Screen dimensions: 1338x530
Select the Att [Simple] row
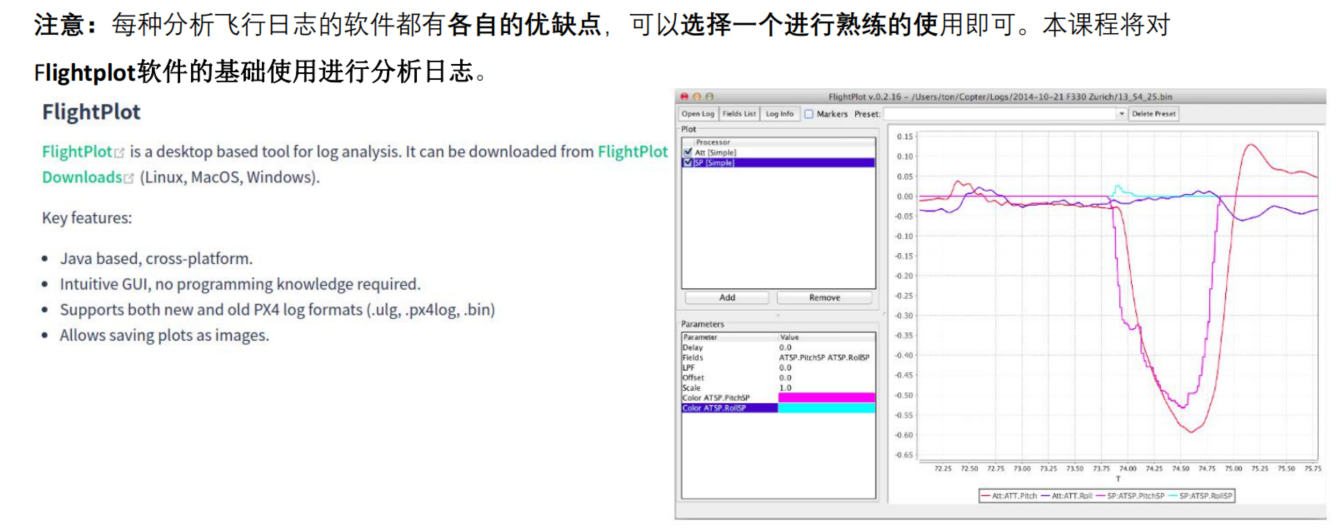tap(778, 152)
